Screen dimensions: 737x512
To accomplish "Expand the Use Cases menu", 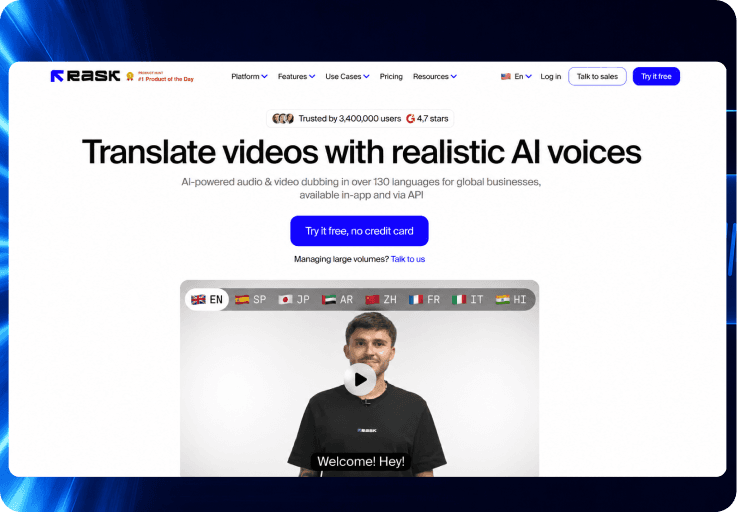I will pos(347,77).
